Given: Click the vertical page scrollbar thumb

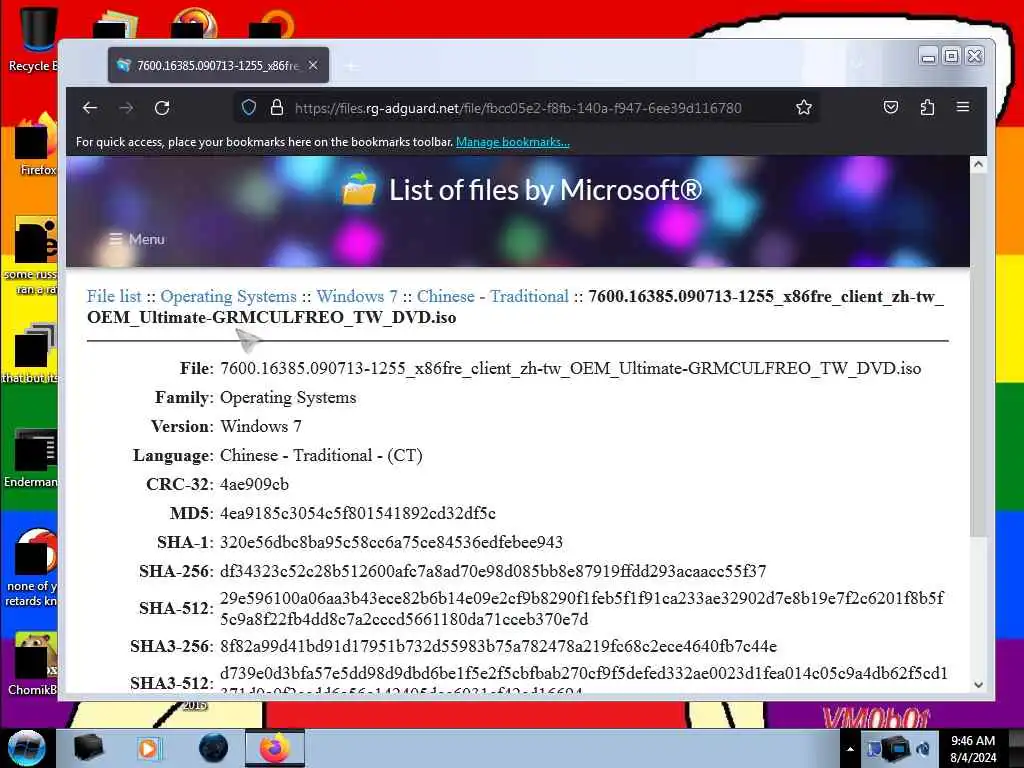Looking at the screenshot, I should point(978,356).
